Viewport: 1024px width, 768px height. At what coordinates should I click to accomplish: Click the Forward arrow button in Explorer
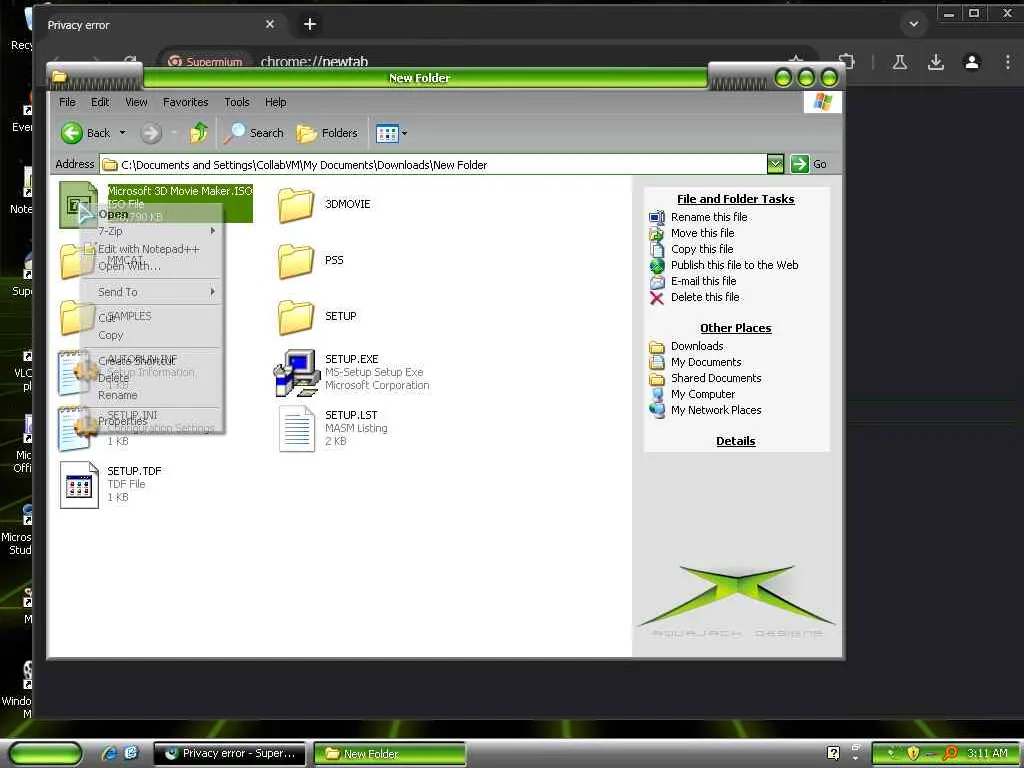point(151,133)
